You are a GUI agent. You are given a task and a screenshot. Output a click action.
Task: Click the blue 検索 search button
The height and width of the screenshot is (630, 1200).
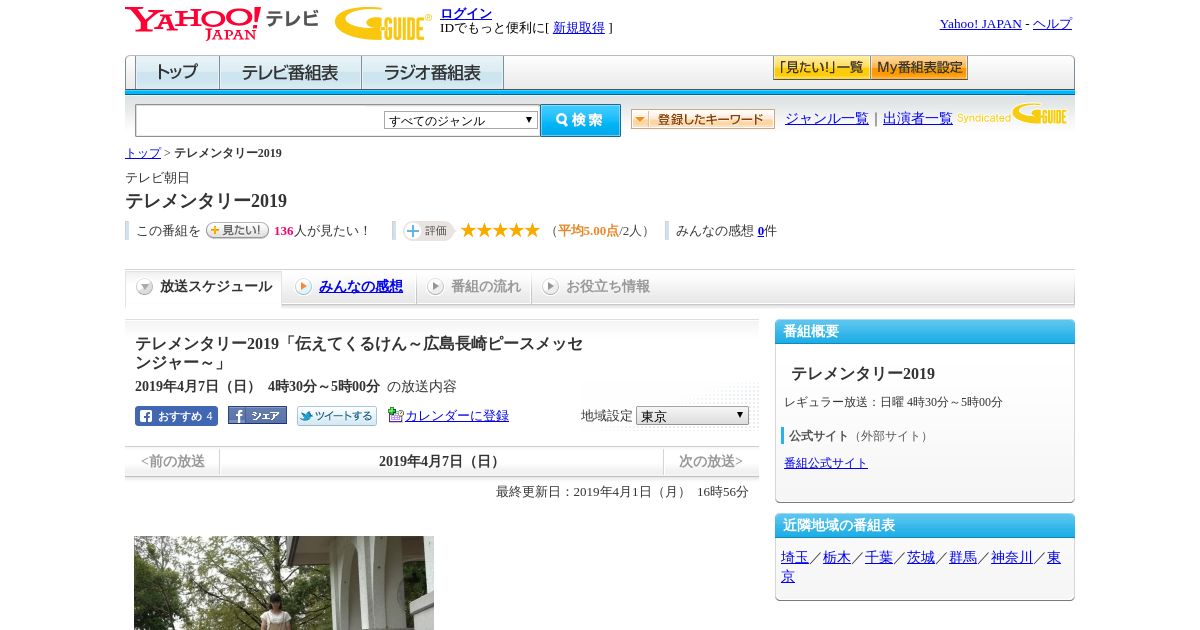coord(580,120)
